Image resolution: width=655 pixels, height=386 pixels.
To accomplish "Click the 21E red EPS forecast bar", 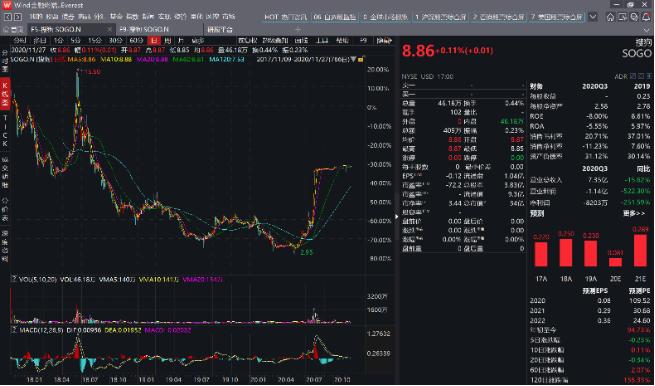I will pyautogui.click(x=640, y=250).
